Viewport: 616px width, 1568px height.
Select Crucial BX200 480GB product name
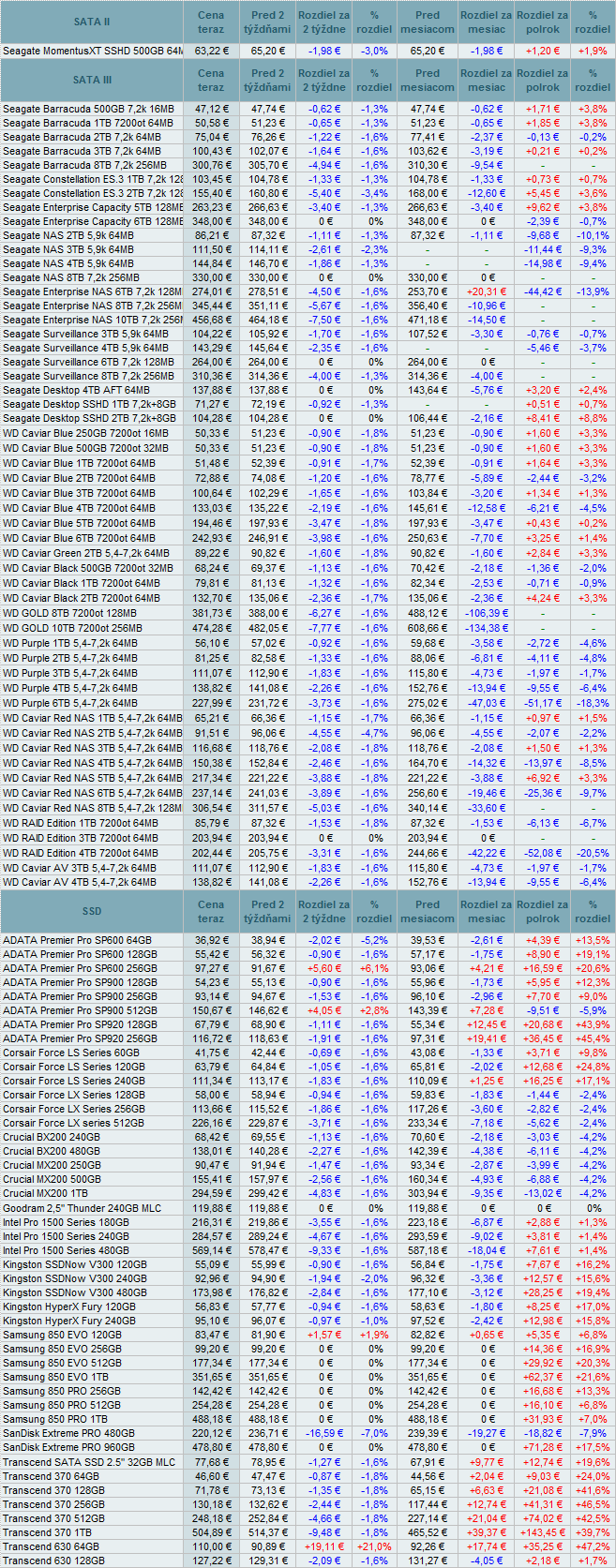click(52, 1151)
